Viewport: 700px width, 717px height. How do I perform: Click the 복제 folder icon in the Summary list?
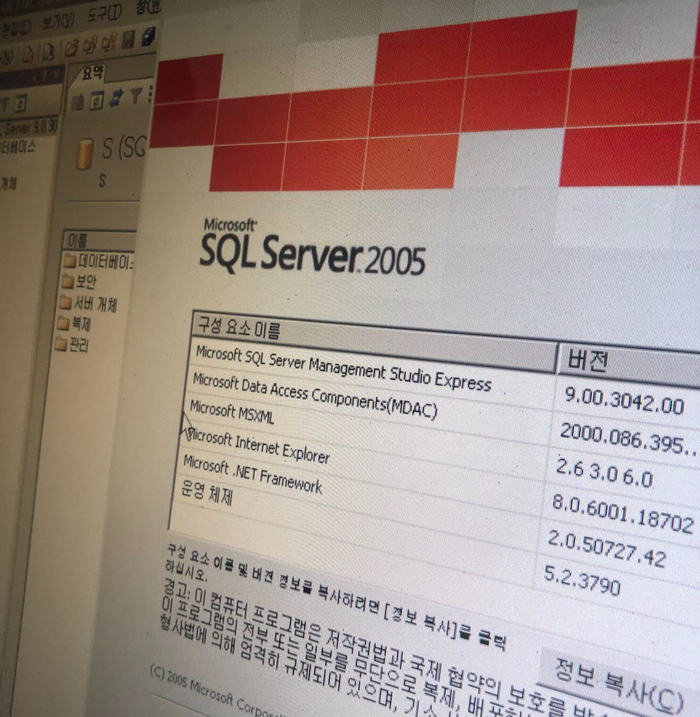pos(63,323)
